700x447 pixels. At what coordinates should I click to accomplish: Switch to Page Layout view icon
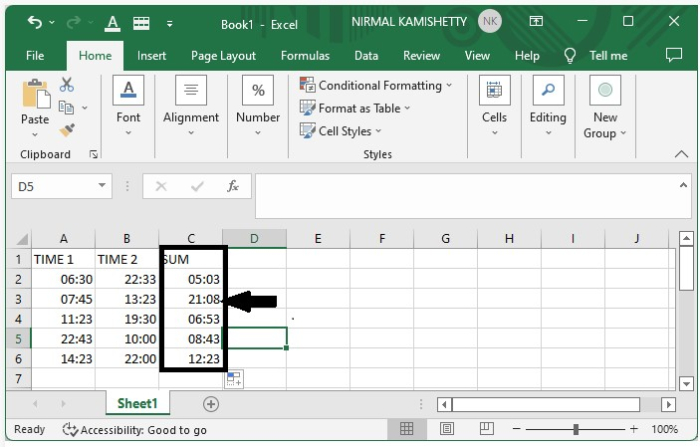(x=447, y=429)
